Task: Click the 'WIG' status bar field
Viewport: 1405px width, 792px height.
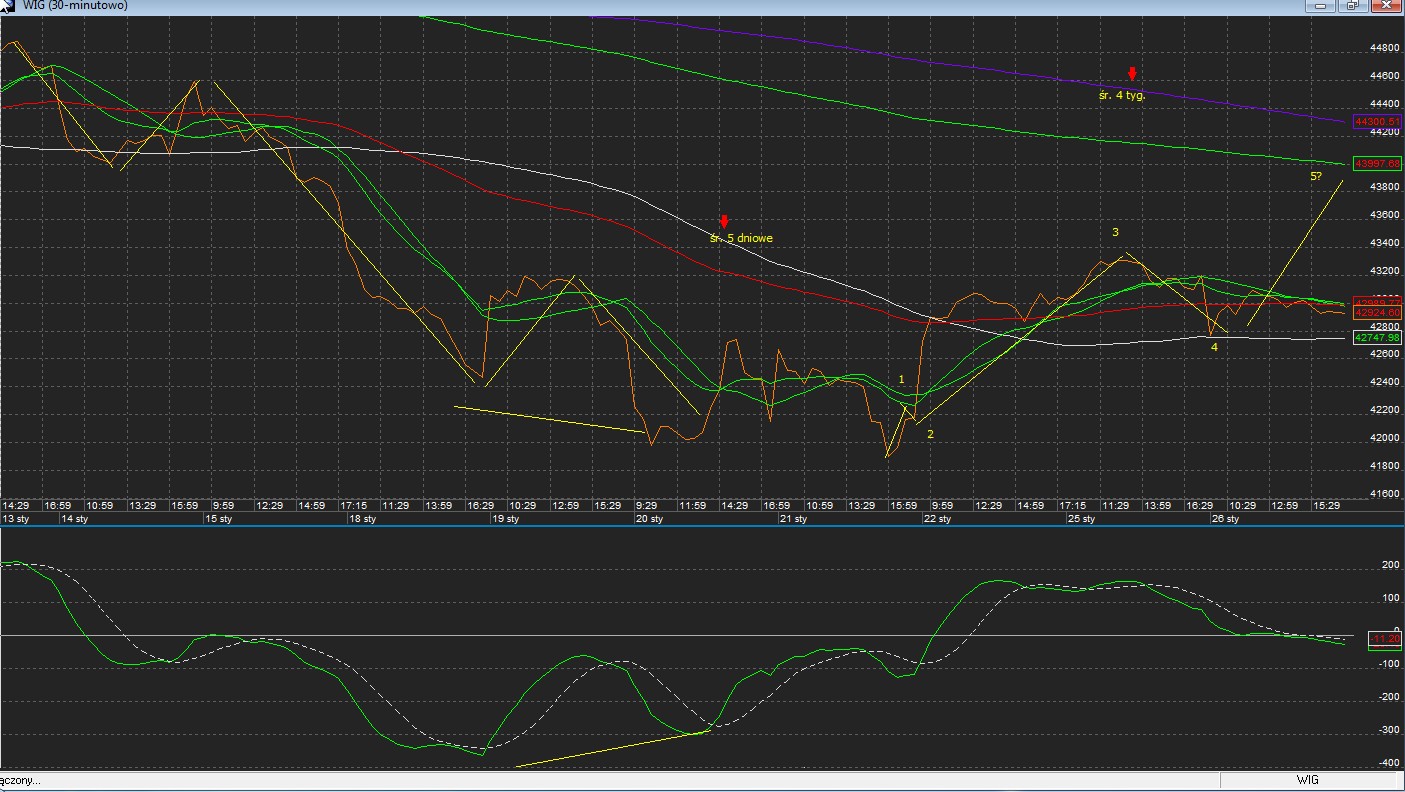Action: click(x=1308, y=780)
